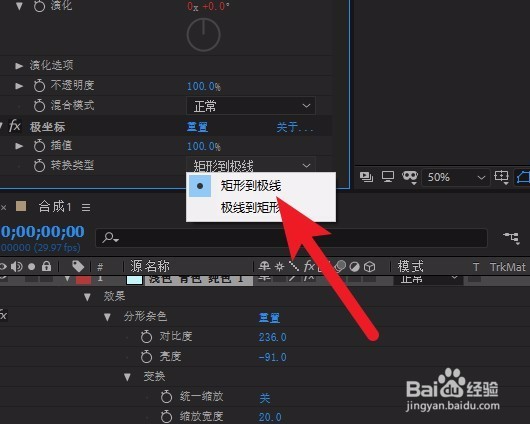Click the timeline search field
This screenshot has height=424, width=530.
pos(291,238)
